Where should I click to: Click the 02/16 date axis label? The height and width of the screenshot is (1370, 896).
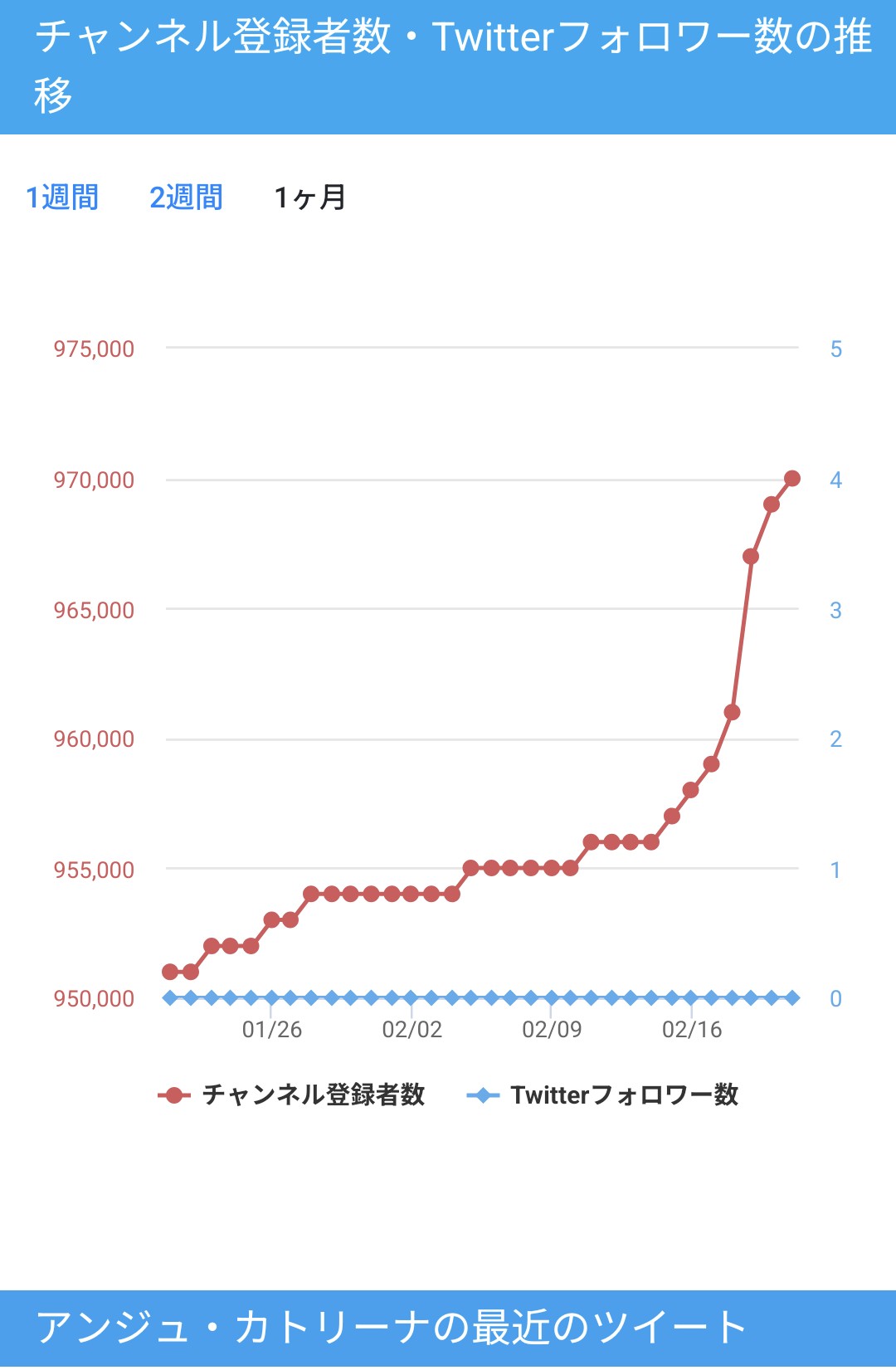point(692,1030)
